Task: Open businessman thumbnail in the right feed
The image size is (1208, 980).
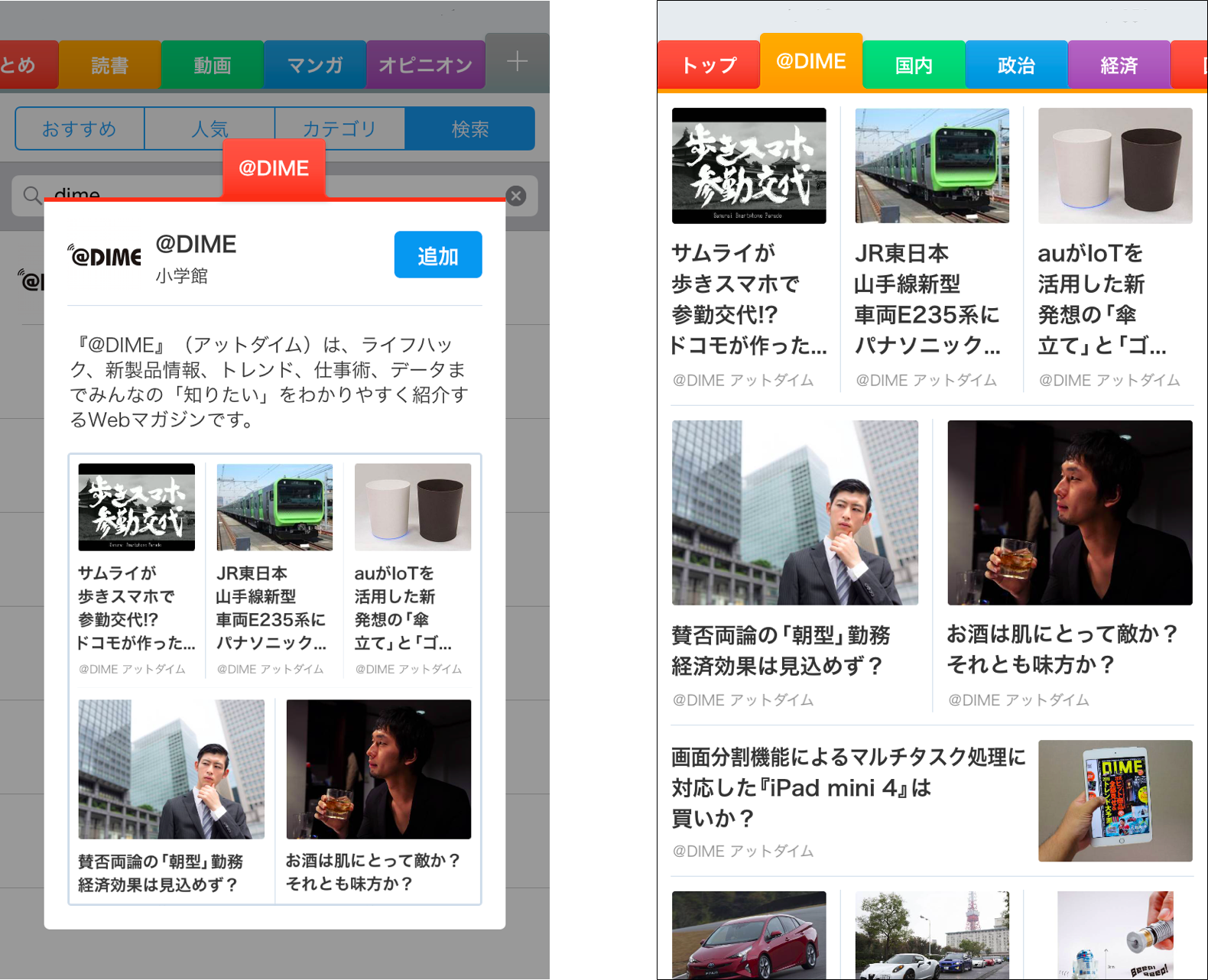Action: pyautogui.click(x=795, y=513)
